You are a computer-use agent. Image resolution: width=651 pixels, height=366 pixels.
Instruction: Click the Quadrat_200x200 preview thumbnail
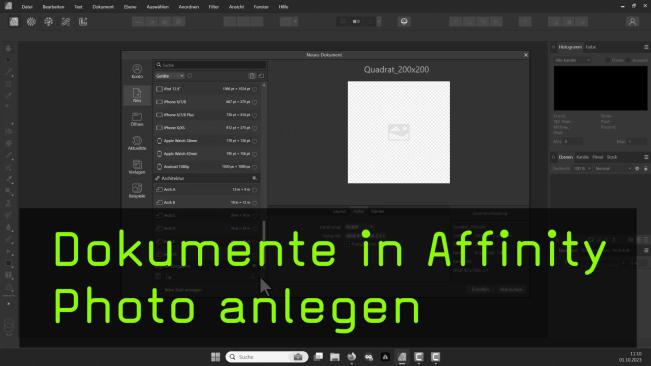pos(399,132)
